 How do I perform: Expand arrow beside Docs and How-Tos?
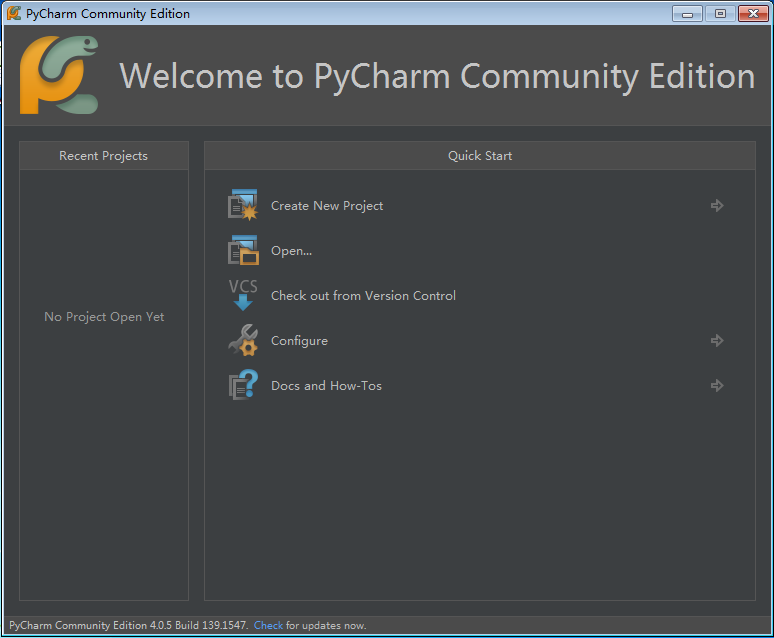pos(717,385)
